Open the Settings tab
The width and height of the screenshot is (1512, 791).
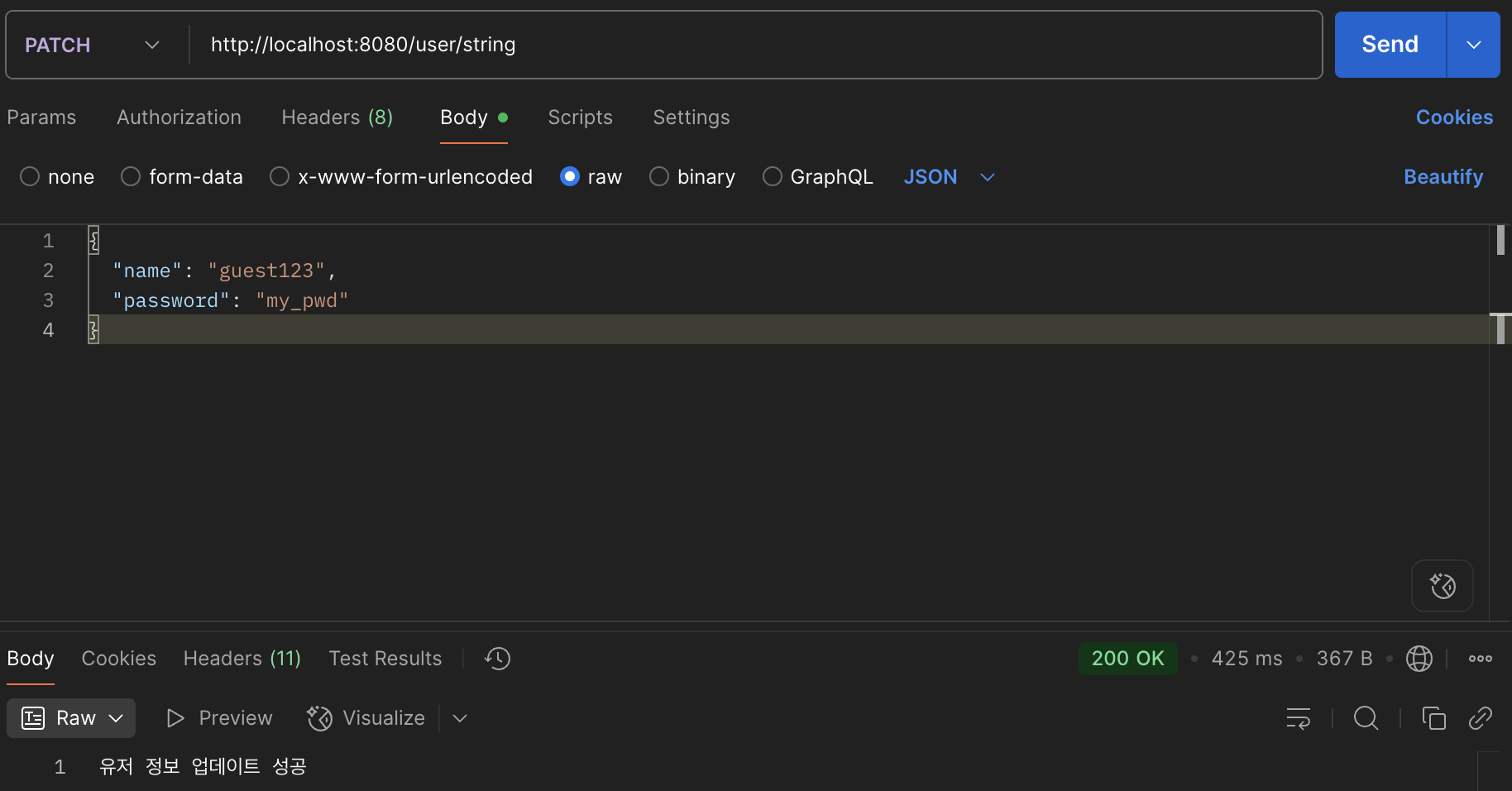[691, 117]
